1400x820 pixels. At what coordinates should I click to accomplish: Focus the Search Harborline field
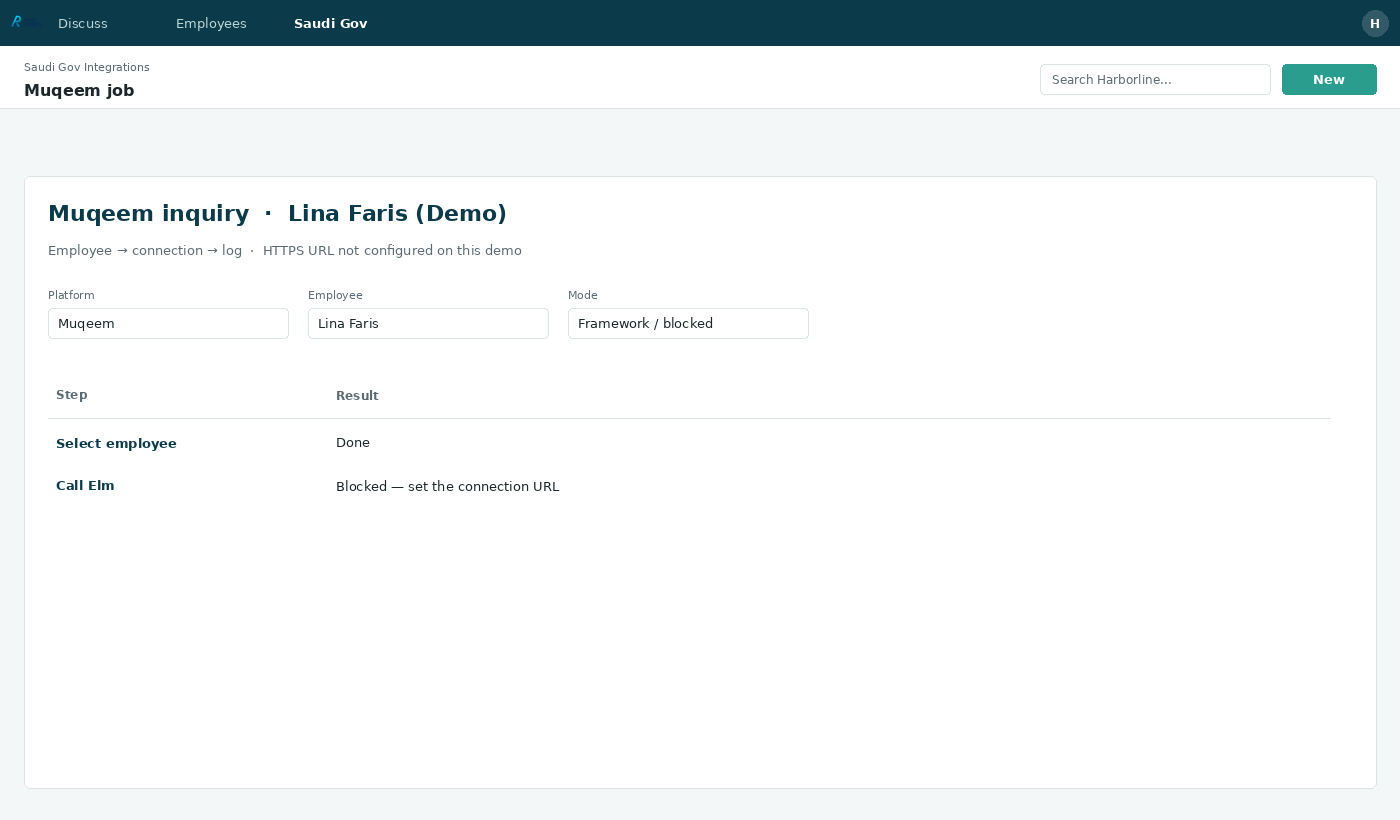tap(1155, 80)
